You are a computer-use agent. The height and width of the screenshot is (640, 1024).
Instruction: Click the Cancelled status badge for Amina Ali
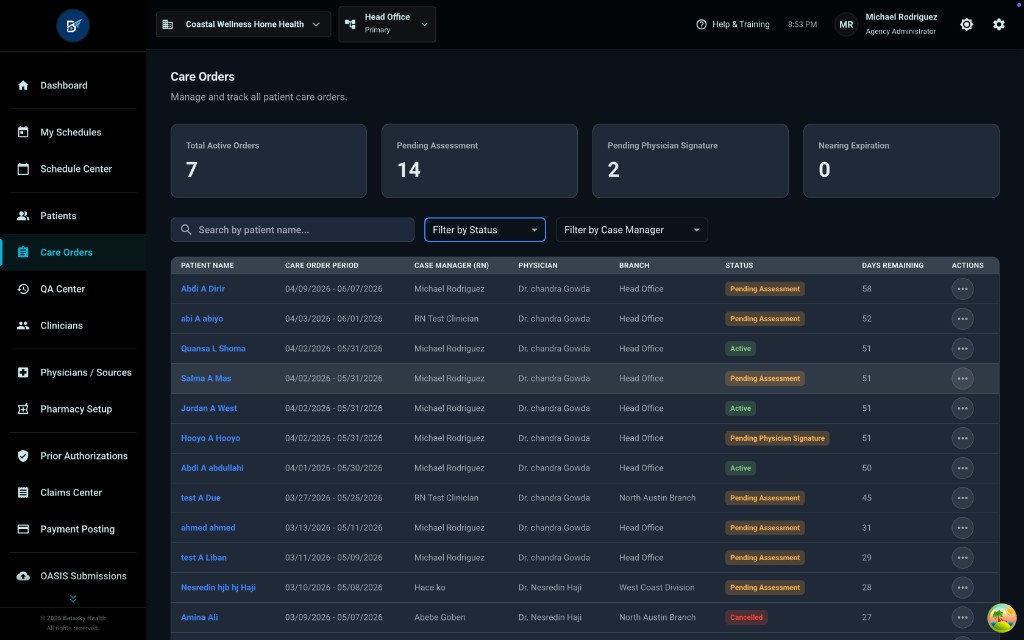(x=746, y=617)
